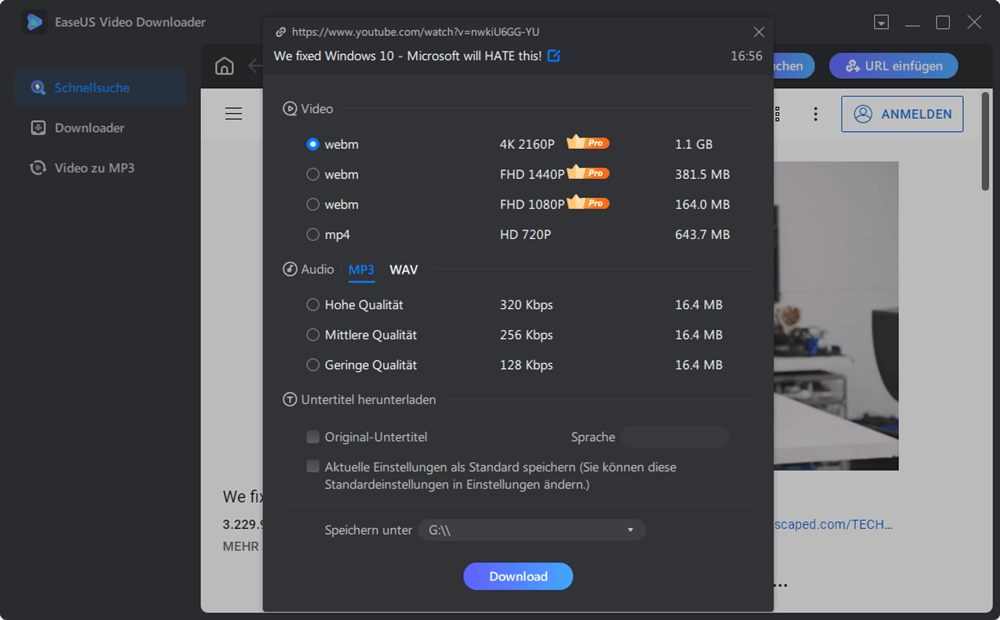Click the home icon in the browser bar
This screenshot has height=620, width=1000.
pos(224,66)
